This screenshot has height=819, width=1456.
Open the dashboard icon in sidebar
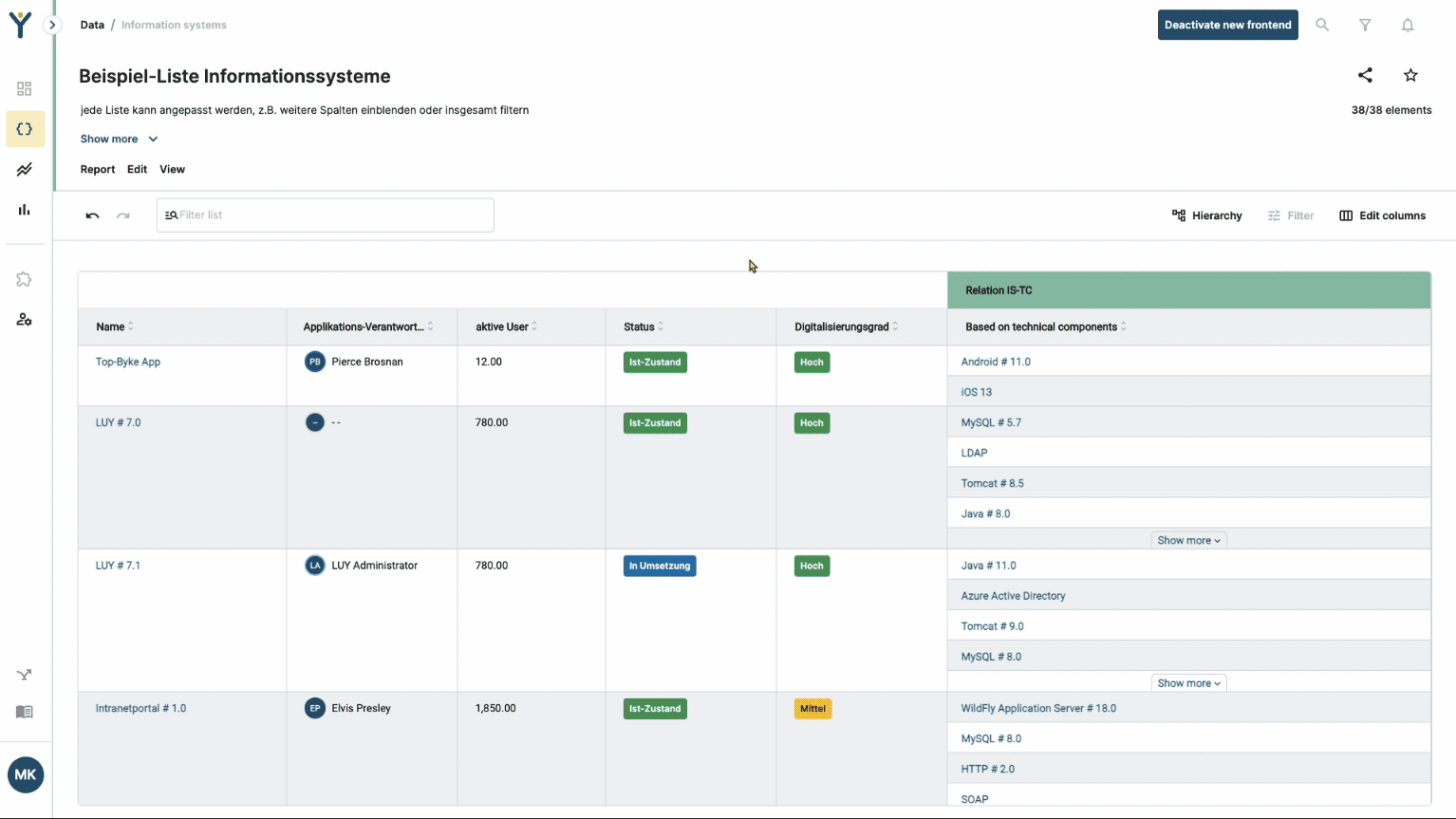[x=25, y=88]
